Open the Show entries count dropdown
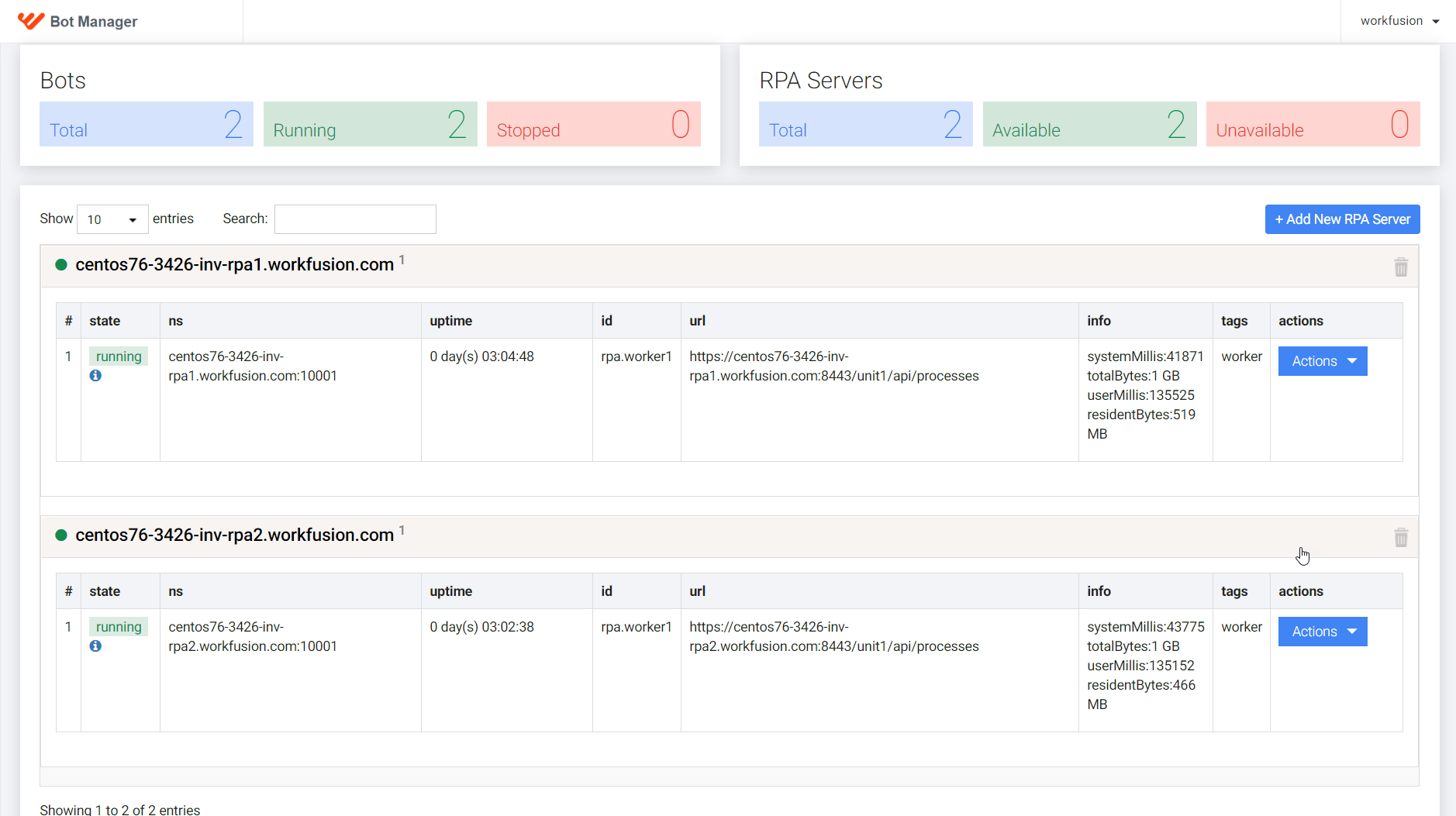Screen dimensions: 1456x816 tap(112, 219)
